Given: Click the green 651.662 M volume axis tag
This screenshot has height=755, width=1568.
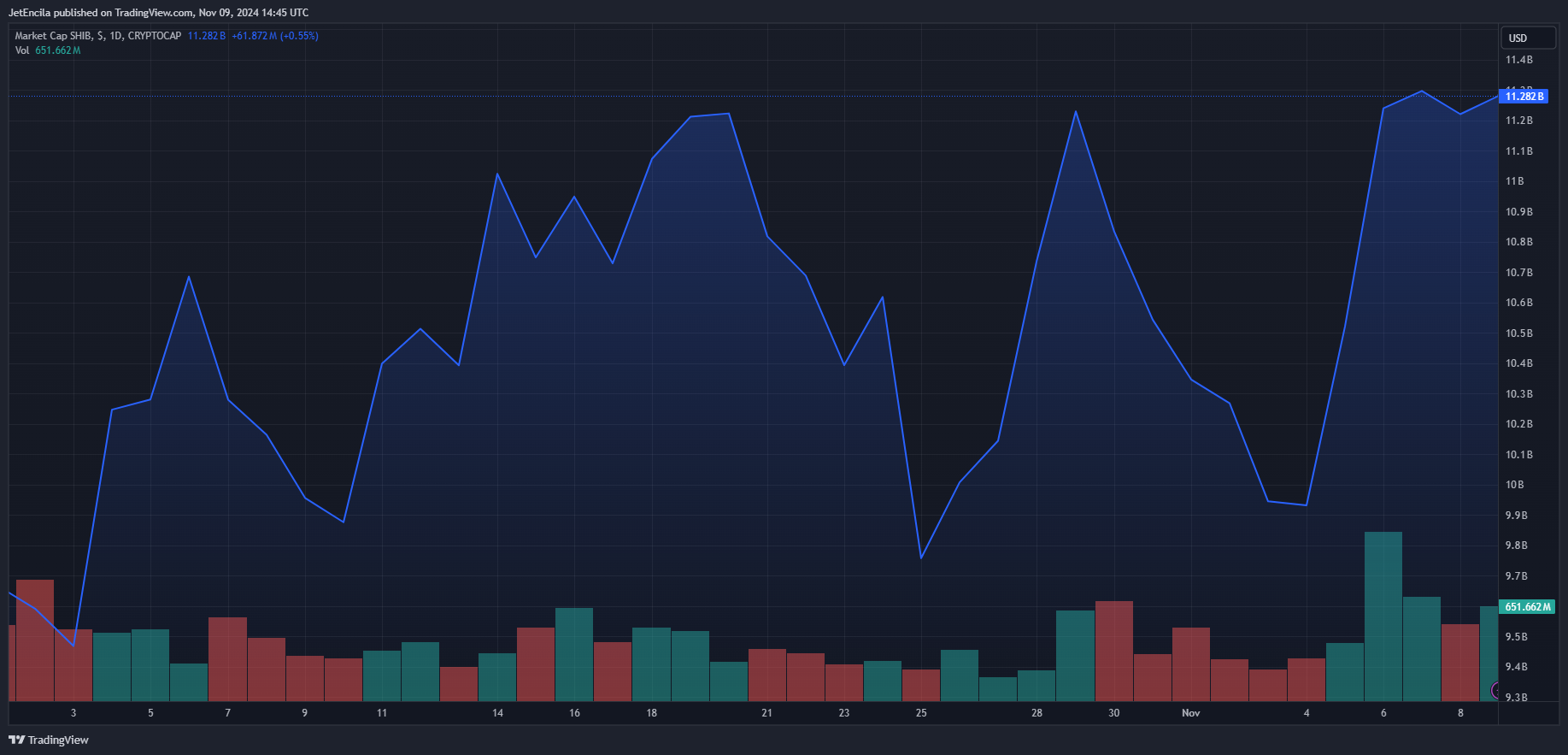Looking at the screenshot, I should [1527, 606].
